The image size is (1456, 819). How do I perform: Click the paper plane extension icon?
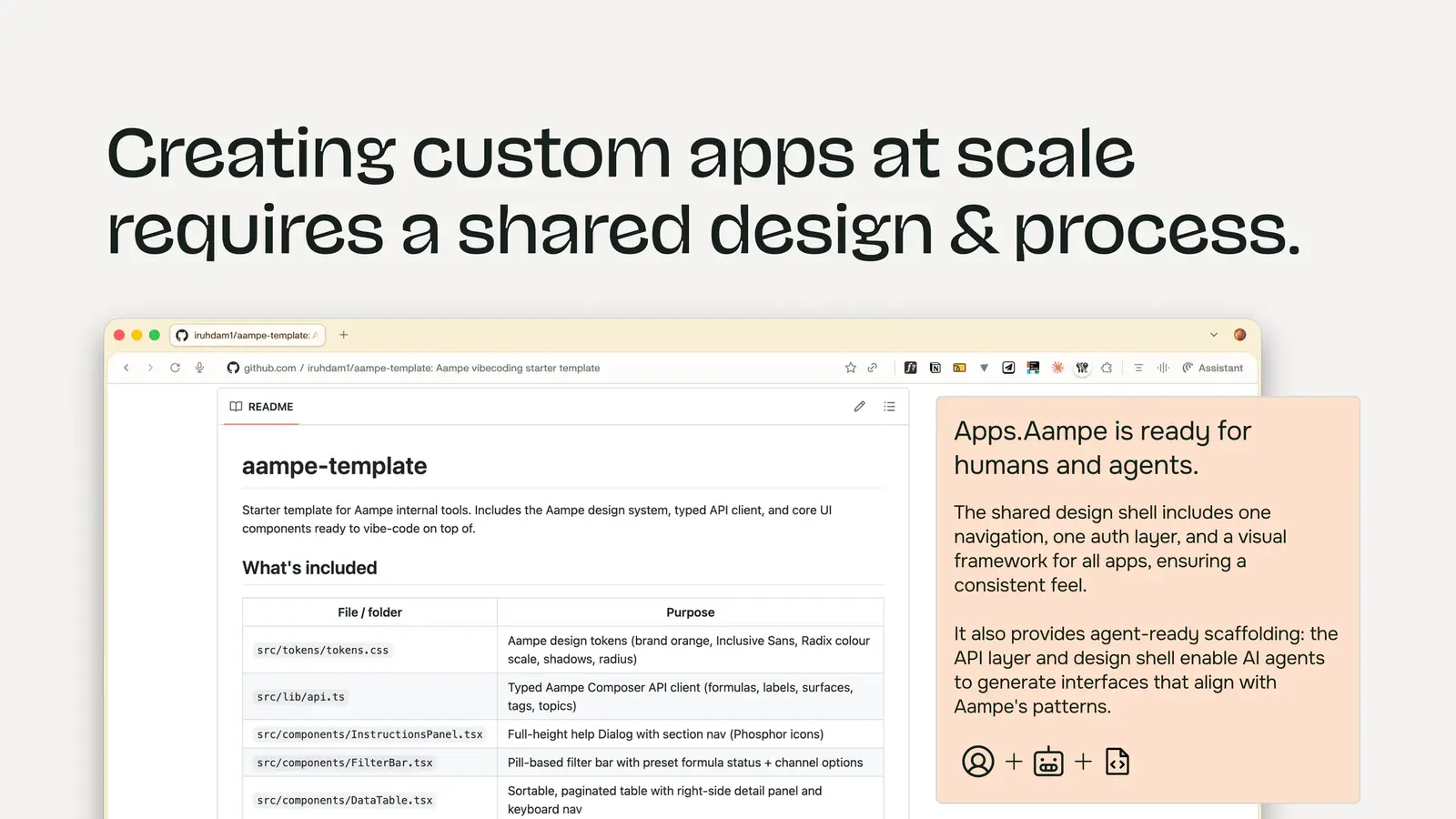1008,368
